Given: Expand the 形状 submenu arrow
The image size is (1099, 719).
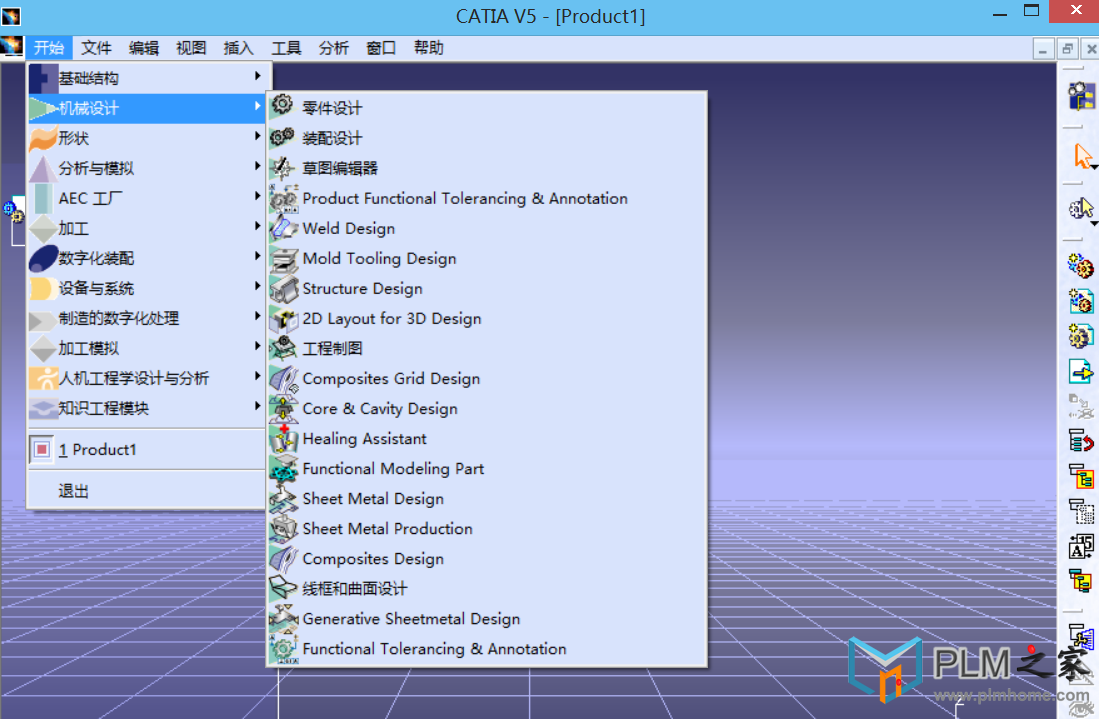Looking at the screenshot, I should tap(258, 136).
